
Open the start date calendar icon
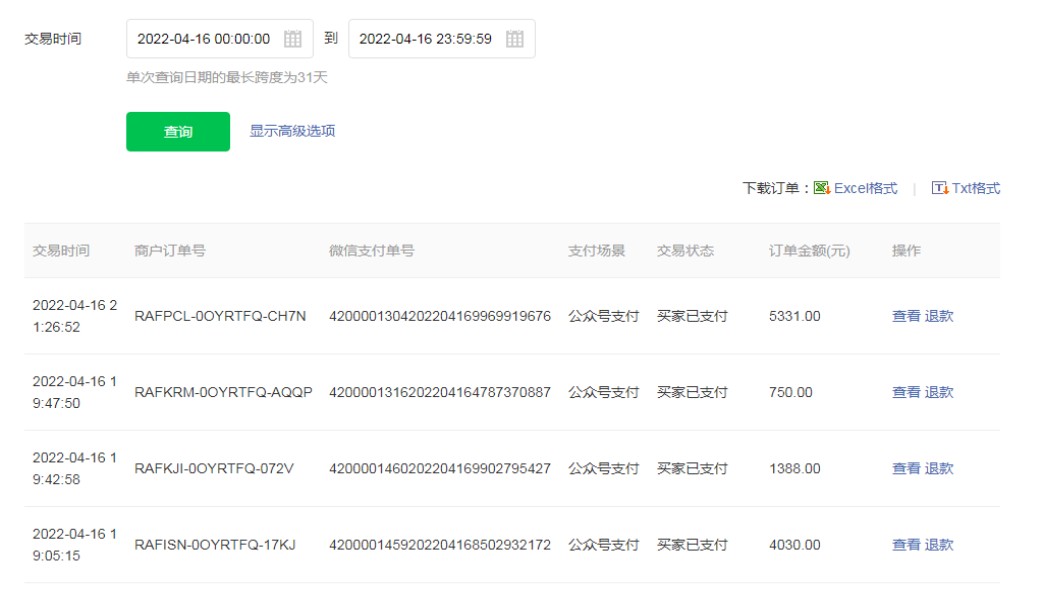293,39
